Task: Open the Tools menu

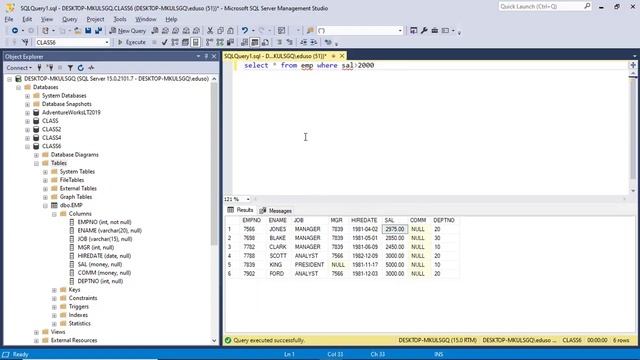Action: [x=120, y=19]
